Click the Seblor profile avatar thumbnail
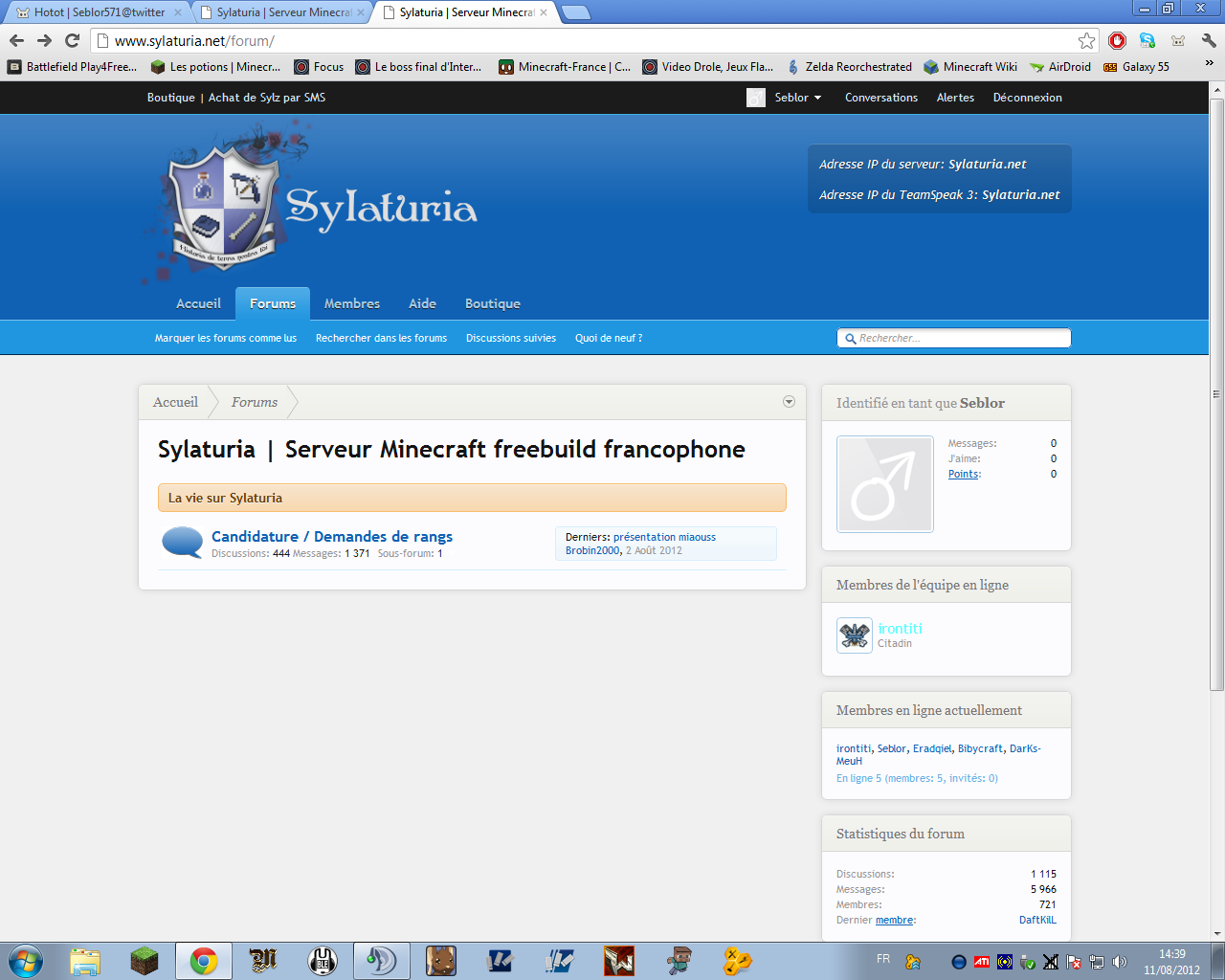Screen dimensions: 1225x980 (884, 484)
